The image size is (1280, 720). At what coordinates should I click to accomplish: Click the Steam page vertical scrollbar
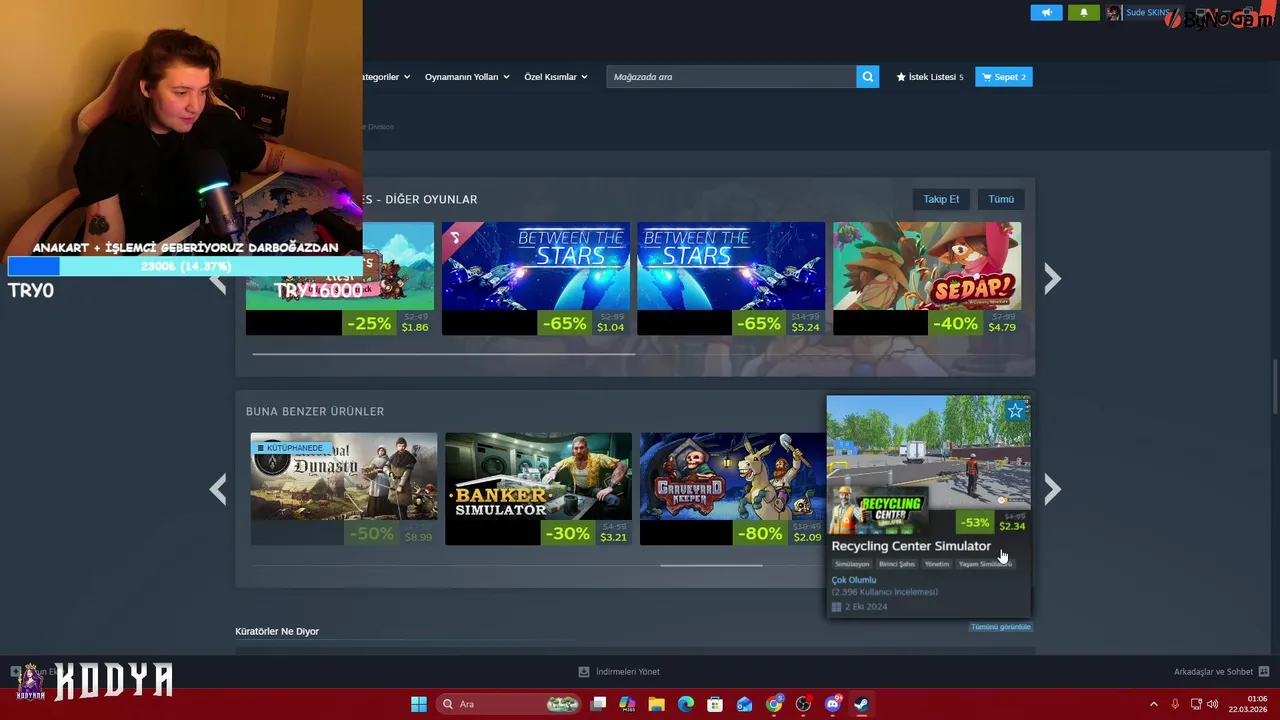[x=1274, y=387]
